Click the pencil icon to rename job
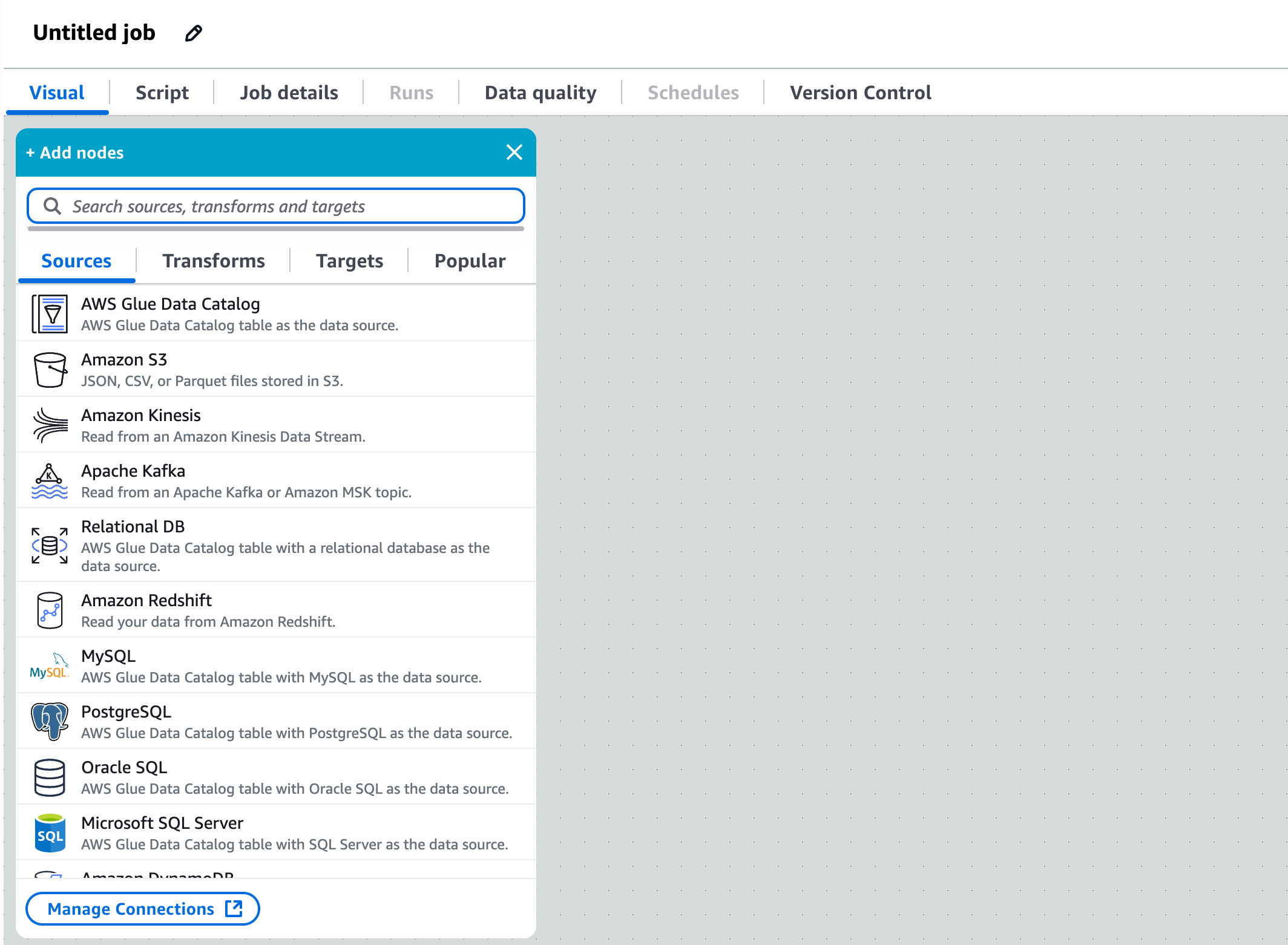Image resolution: width=1288 pixels, height=945 pixels. 193,33
